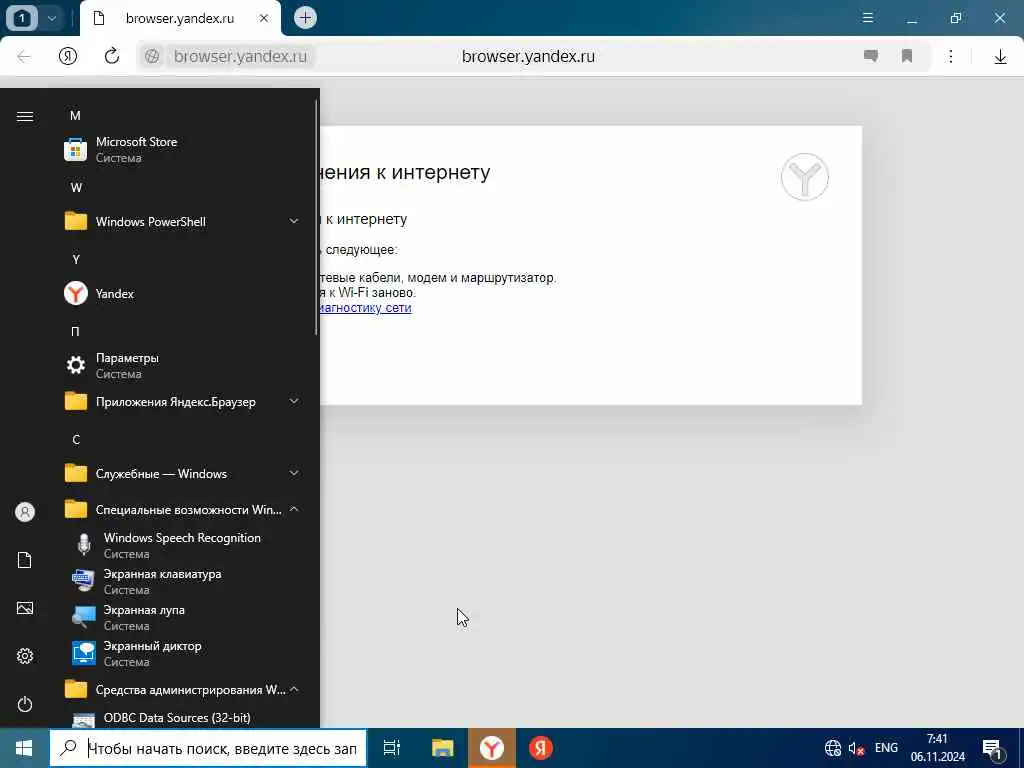
Task: Open Параметры system settings entry
Action: [182, 365]
